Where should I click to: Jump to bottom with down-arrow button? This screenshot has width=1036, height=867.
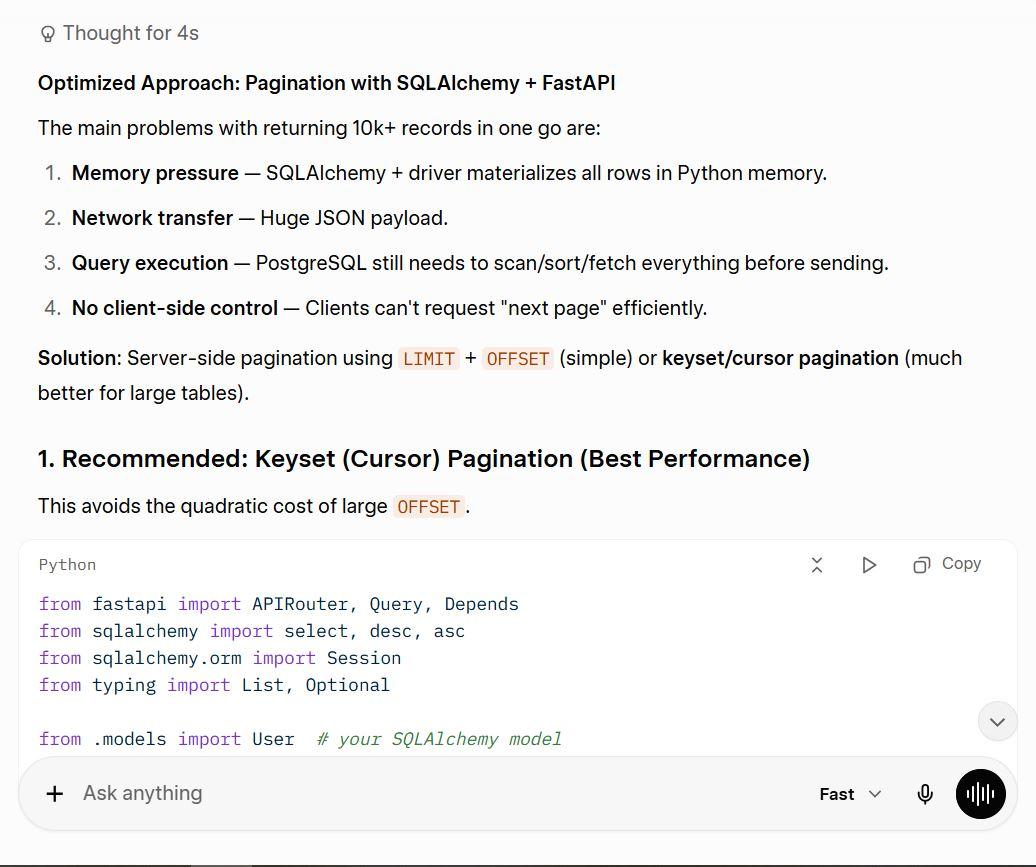click(997, 722)
